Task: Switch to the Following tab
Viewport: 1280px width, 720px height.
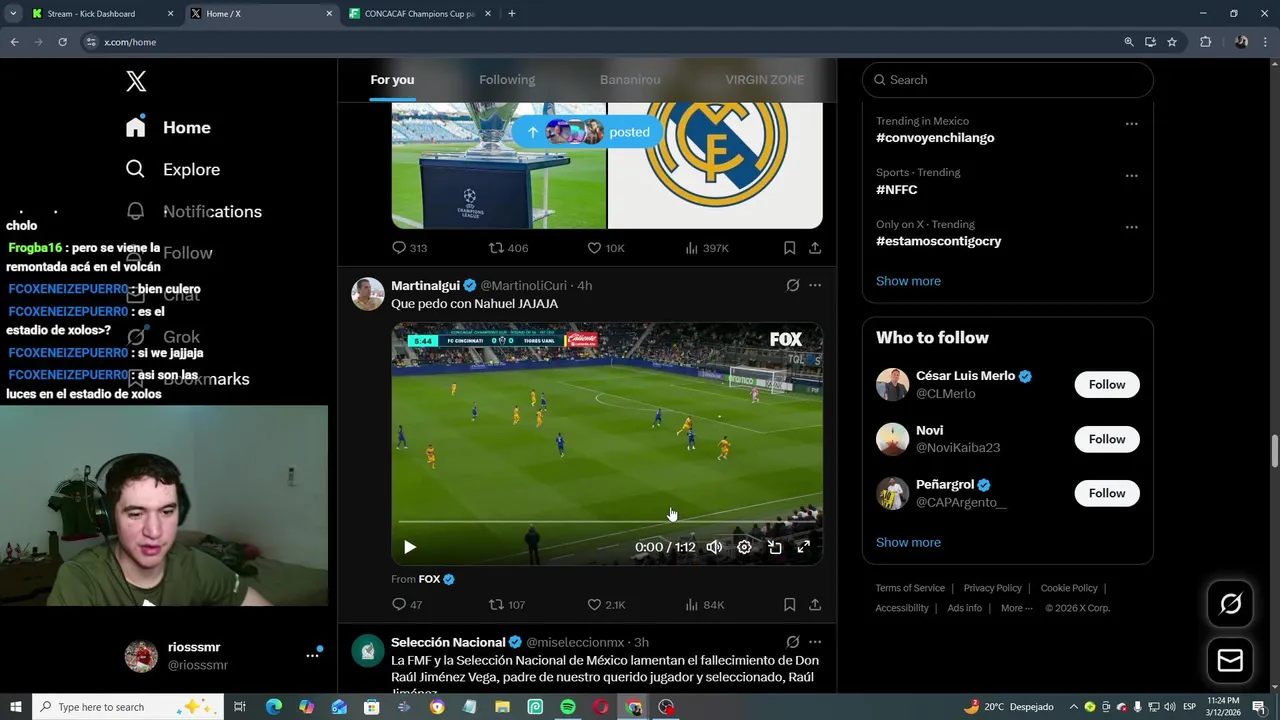Action: (507, 80)
